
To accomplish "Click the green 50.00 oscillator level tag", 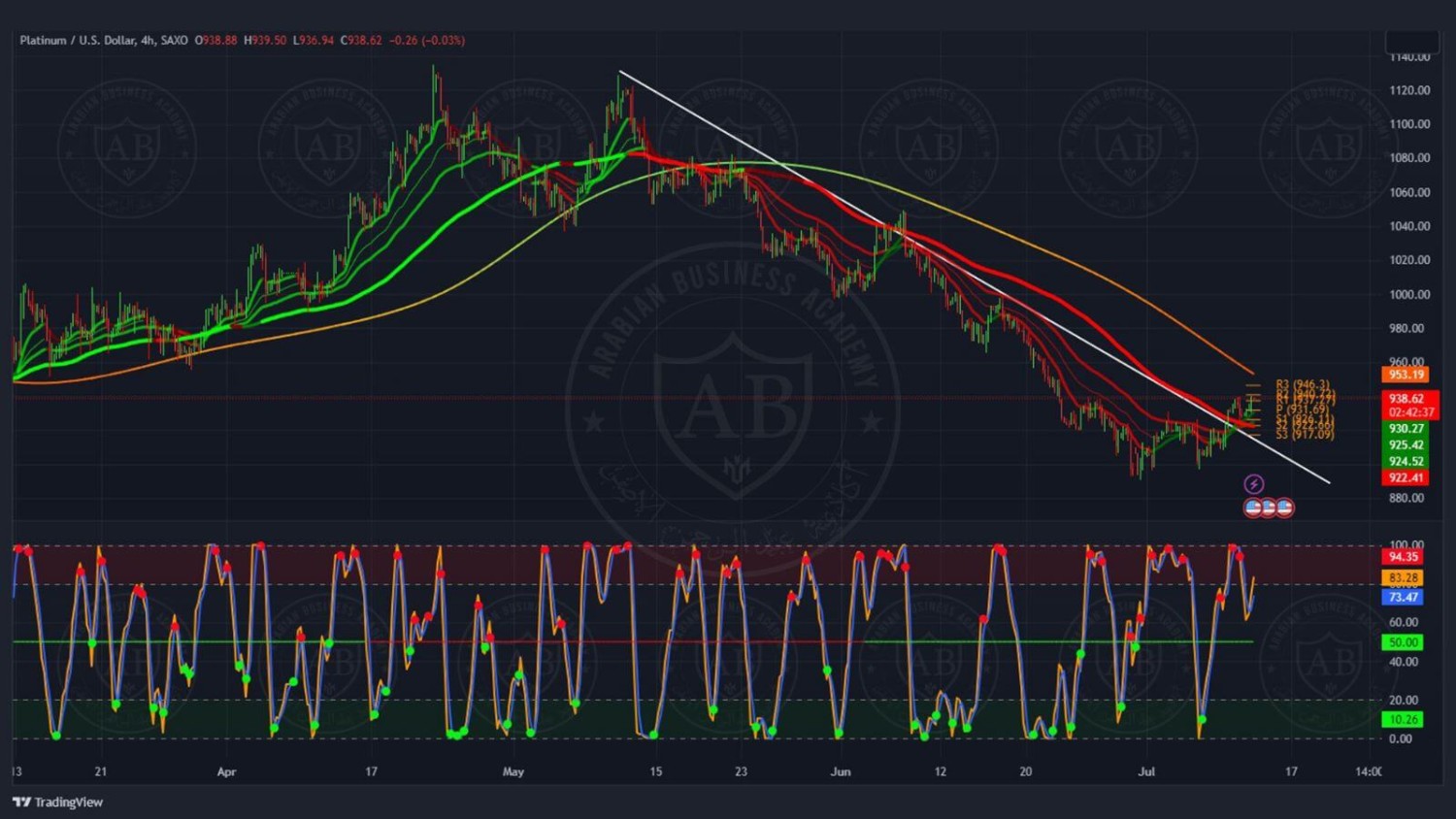I will (x=1404, y=642).
